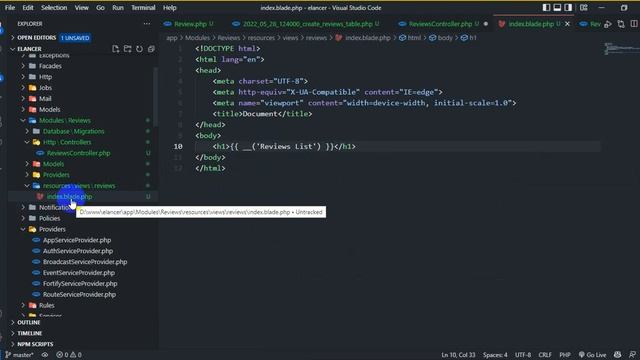This screenshot has width=640, height=360.
Task: Open the View menu
Action: (82, 8)
